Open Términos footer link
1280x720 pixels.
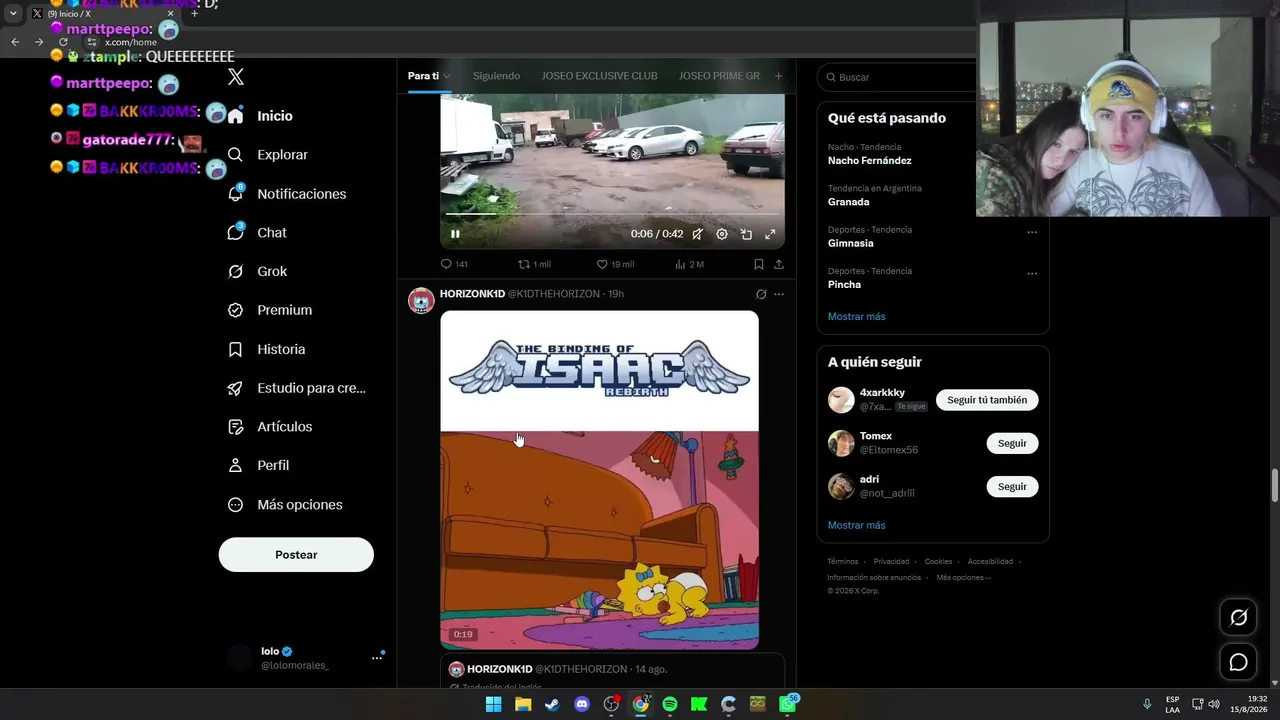tap(843, 562)
